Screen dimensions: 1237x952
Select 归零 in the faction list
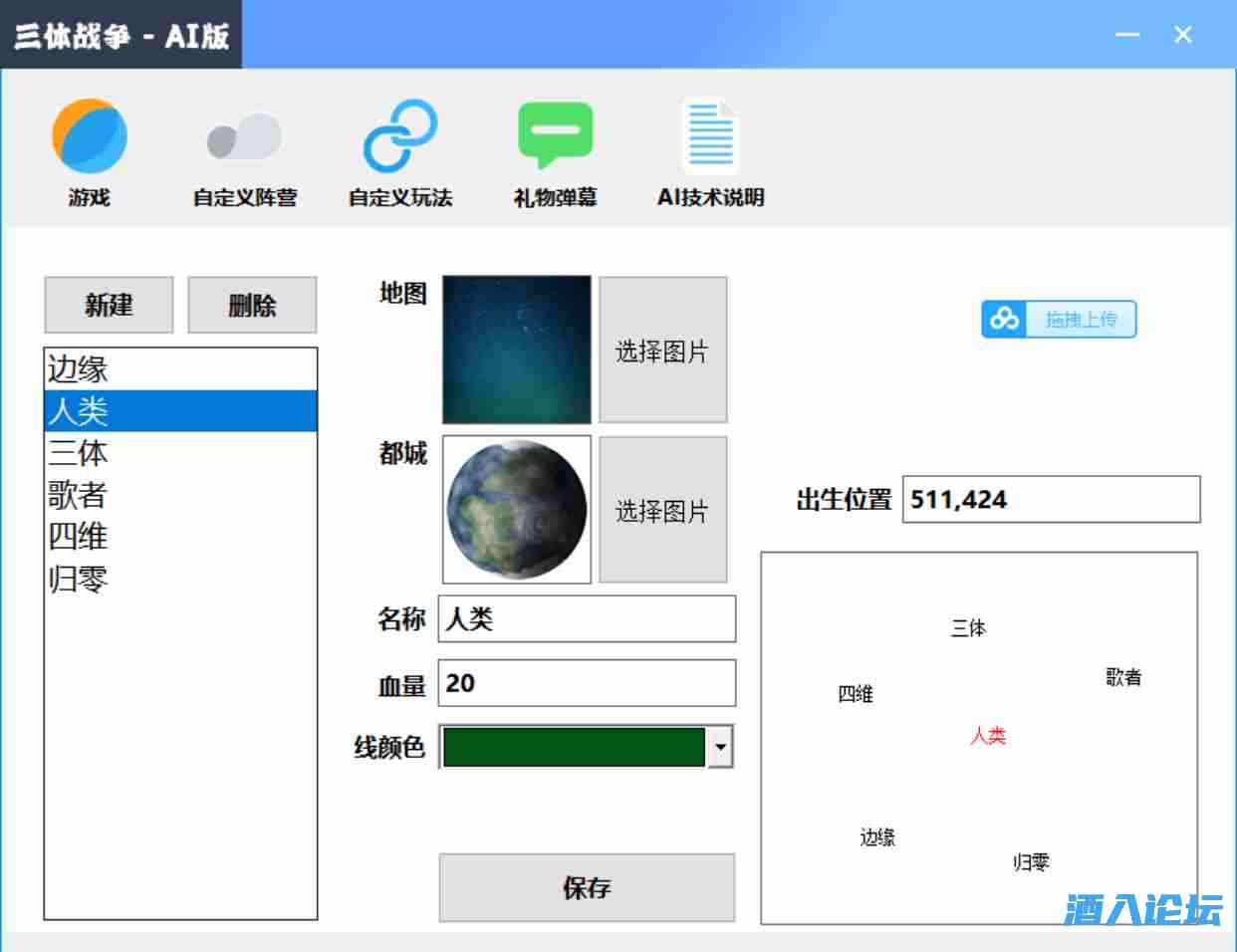click(x=179, y=579)
